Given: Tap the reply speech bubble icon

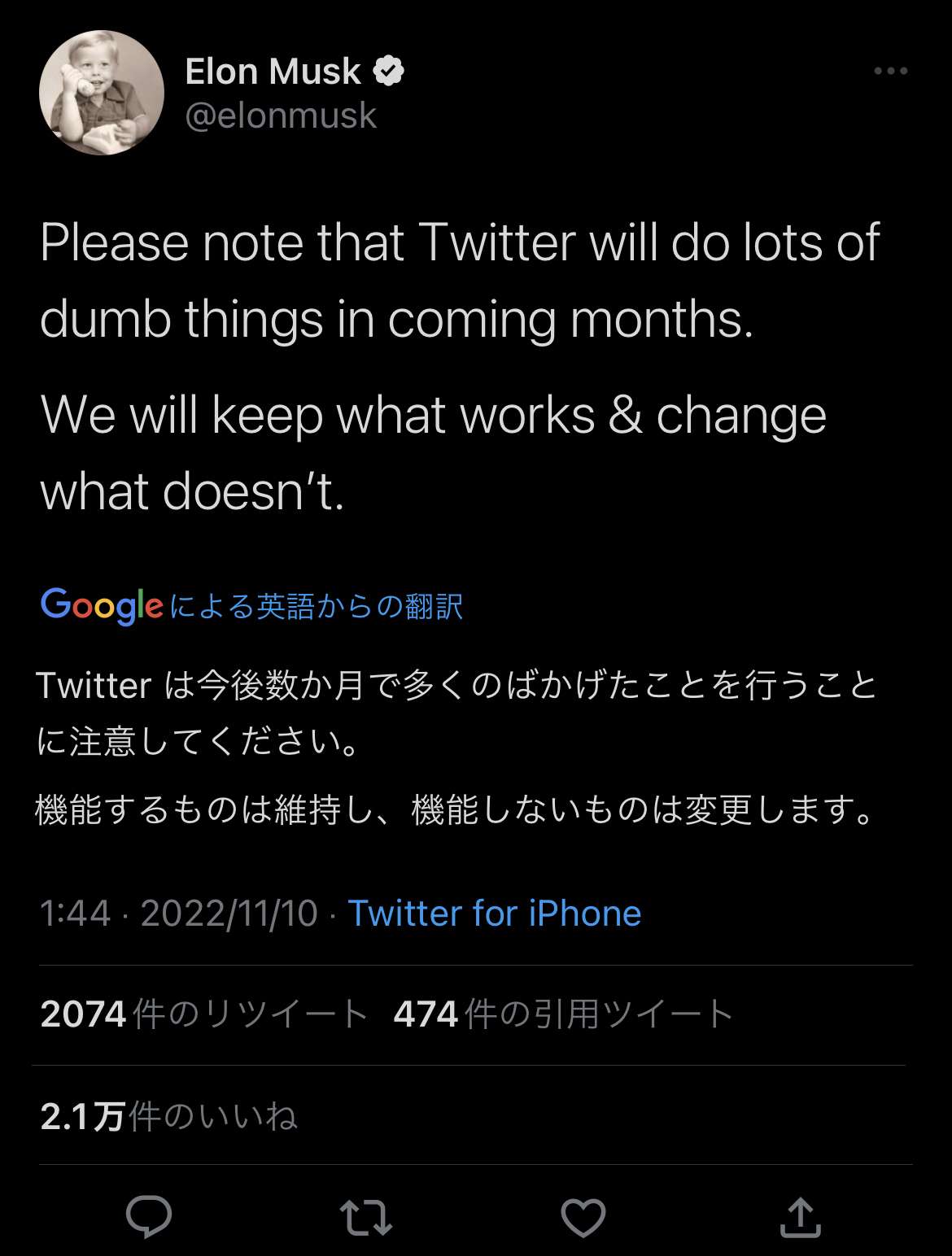Looking at the screenshot, I should pyautogui.click(x=149, y=1217).
